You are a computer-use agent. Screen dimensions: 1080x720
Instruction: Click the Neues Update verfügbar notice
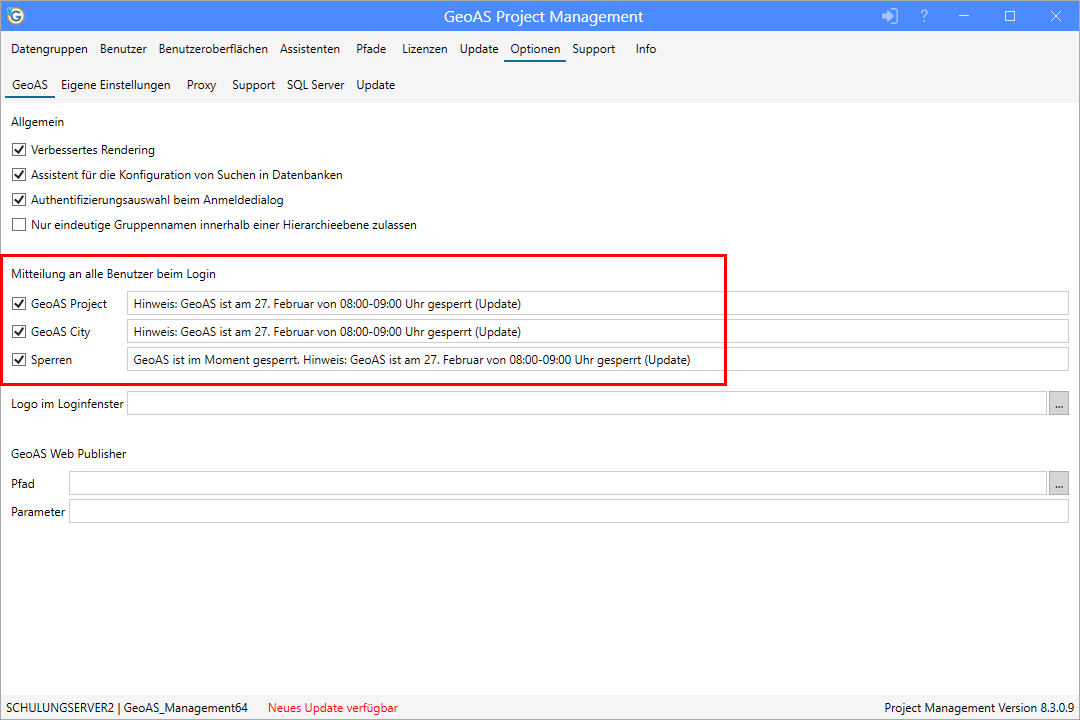pos(332,707)
